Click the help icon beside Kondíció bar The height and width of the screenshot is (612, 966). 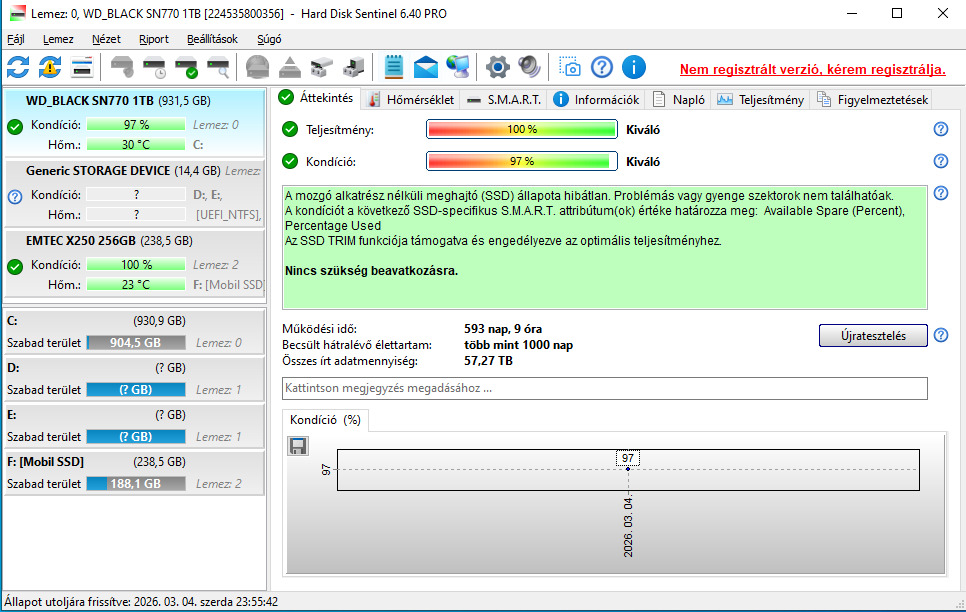pyautogui.click(x=941, y=161)
